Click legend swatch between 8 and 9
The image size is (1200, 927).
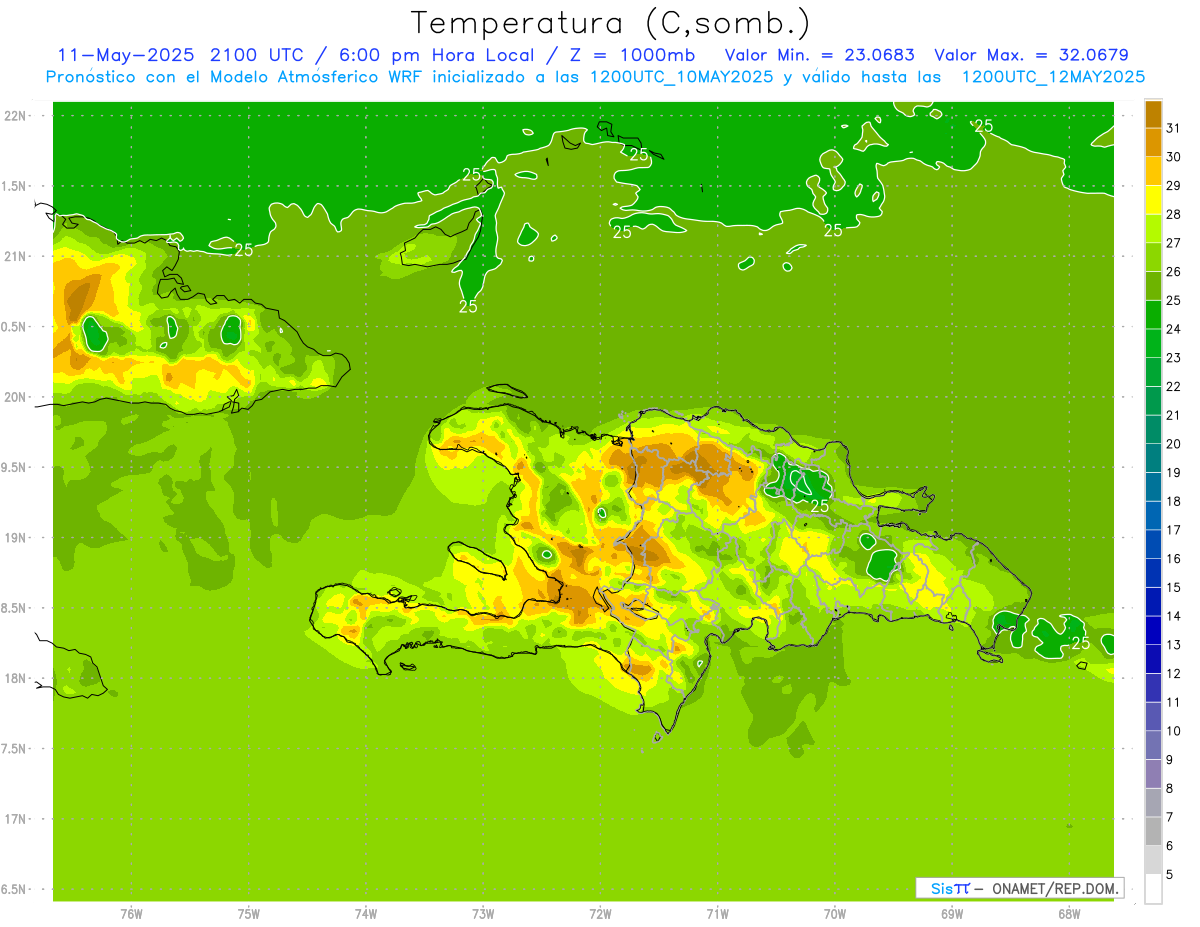[x=1154, y=775]
